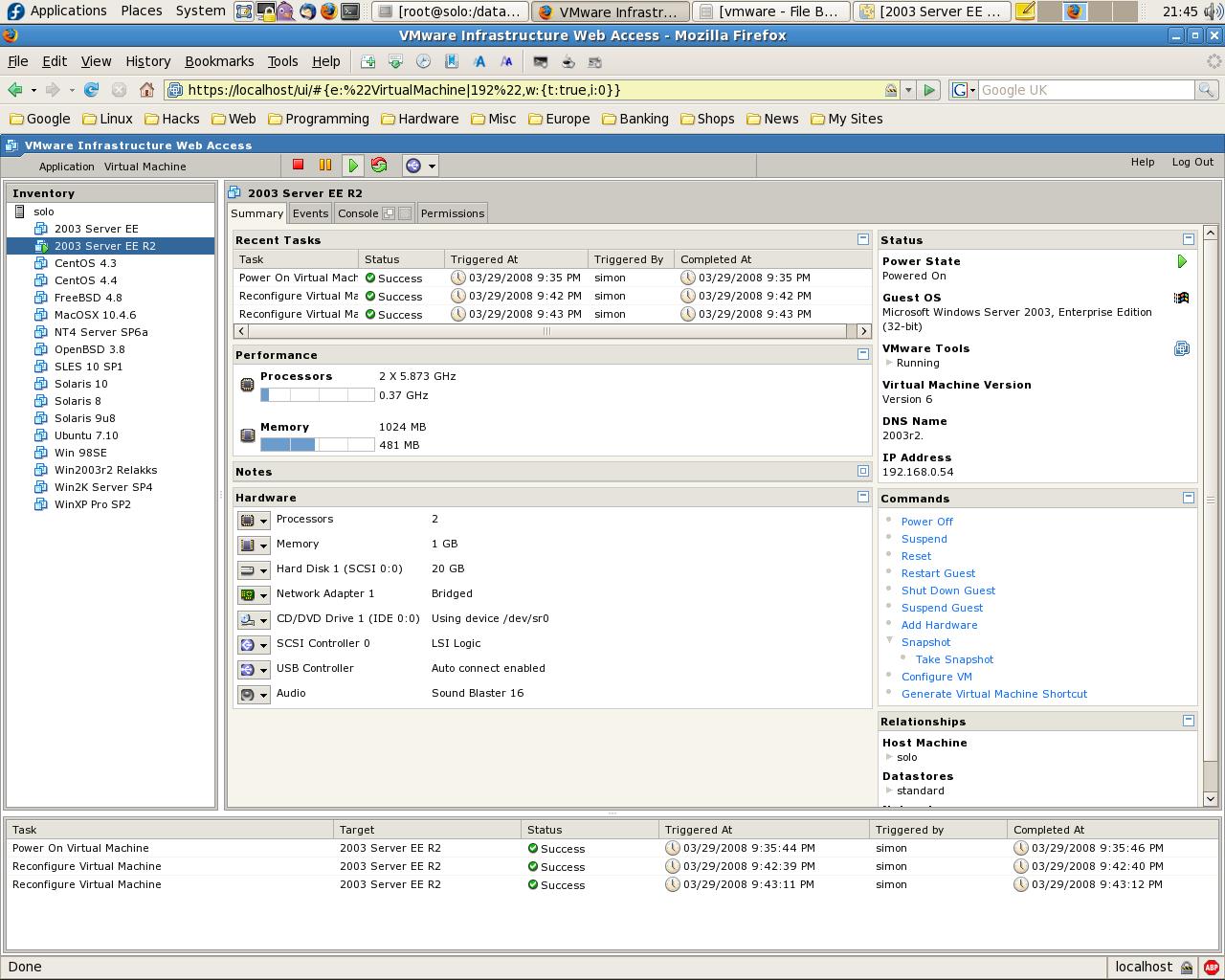Collapse the Recent Tasks panel
This screenshot has width=1225, height=980.
point(862,239)
